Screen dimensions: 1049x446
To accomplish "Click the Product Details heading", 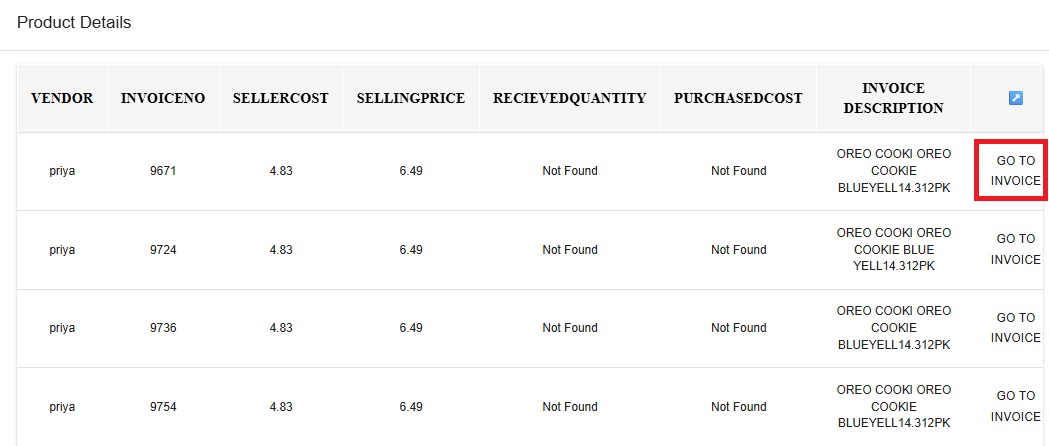I will pos(74,23).
